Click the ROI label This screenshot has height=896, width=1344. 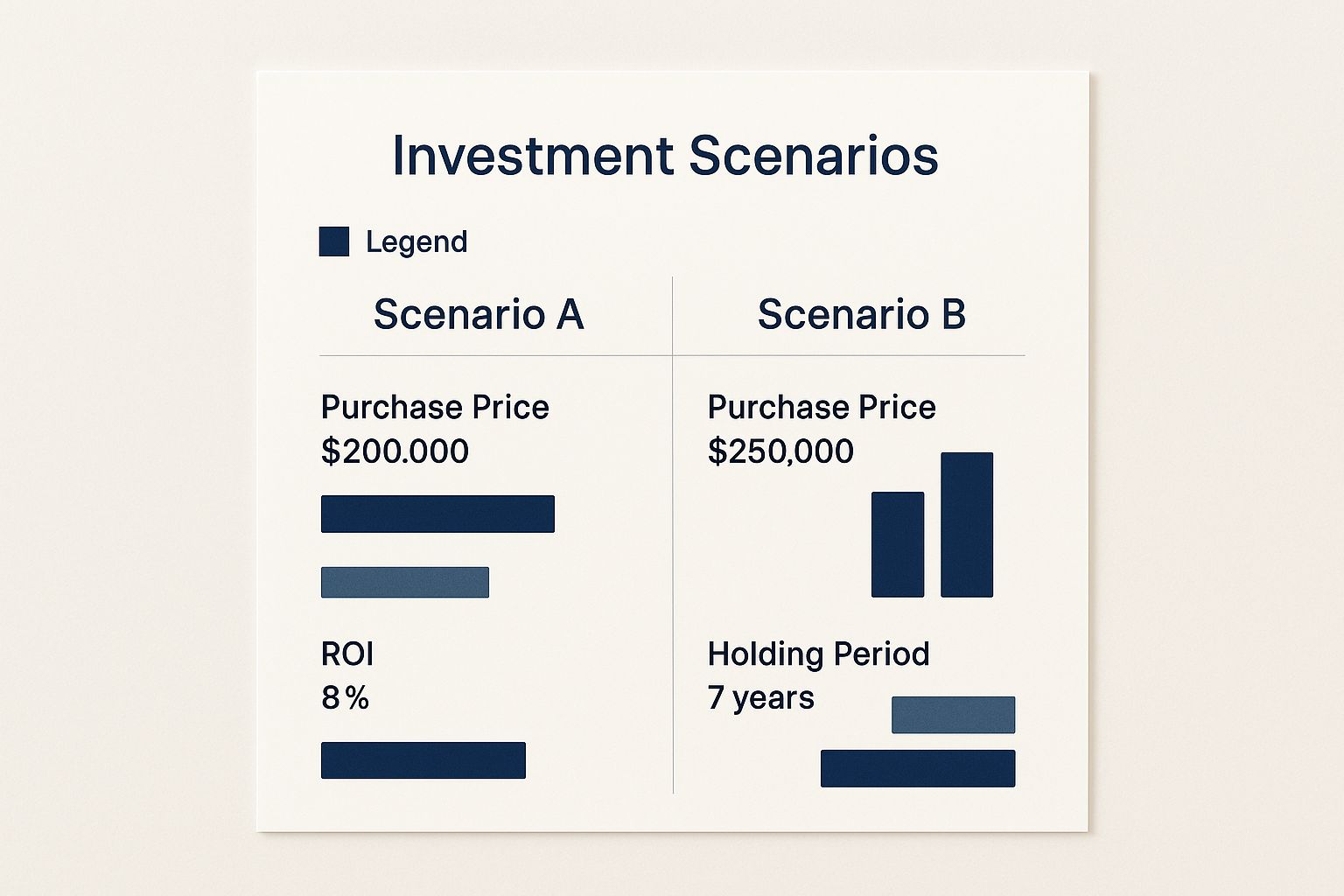tap(347, 654)
